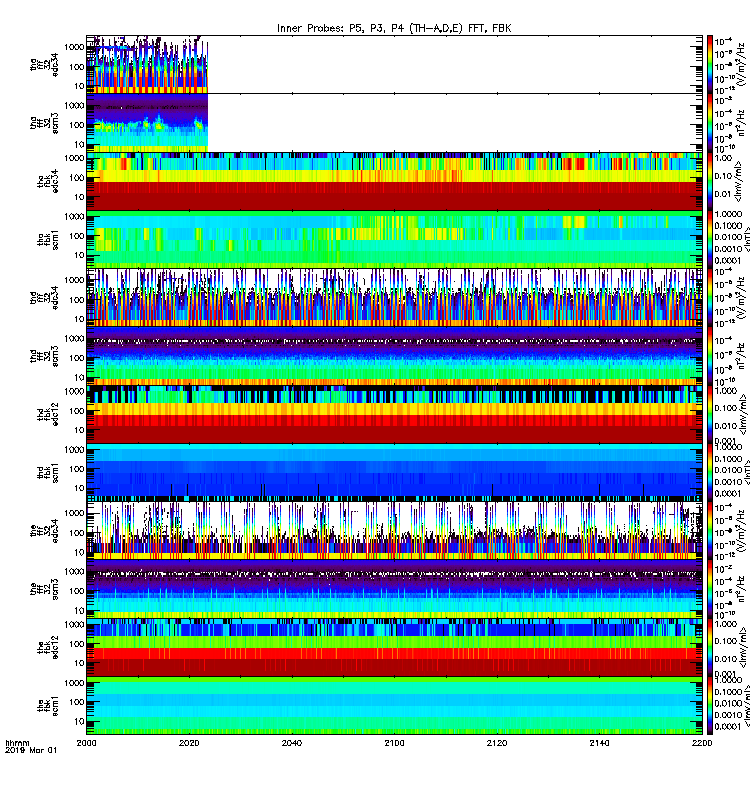Click the color bar beside the fff edc34 panel
The image size is (750, 800).
click(710, 531)
